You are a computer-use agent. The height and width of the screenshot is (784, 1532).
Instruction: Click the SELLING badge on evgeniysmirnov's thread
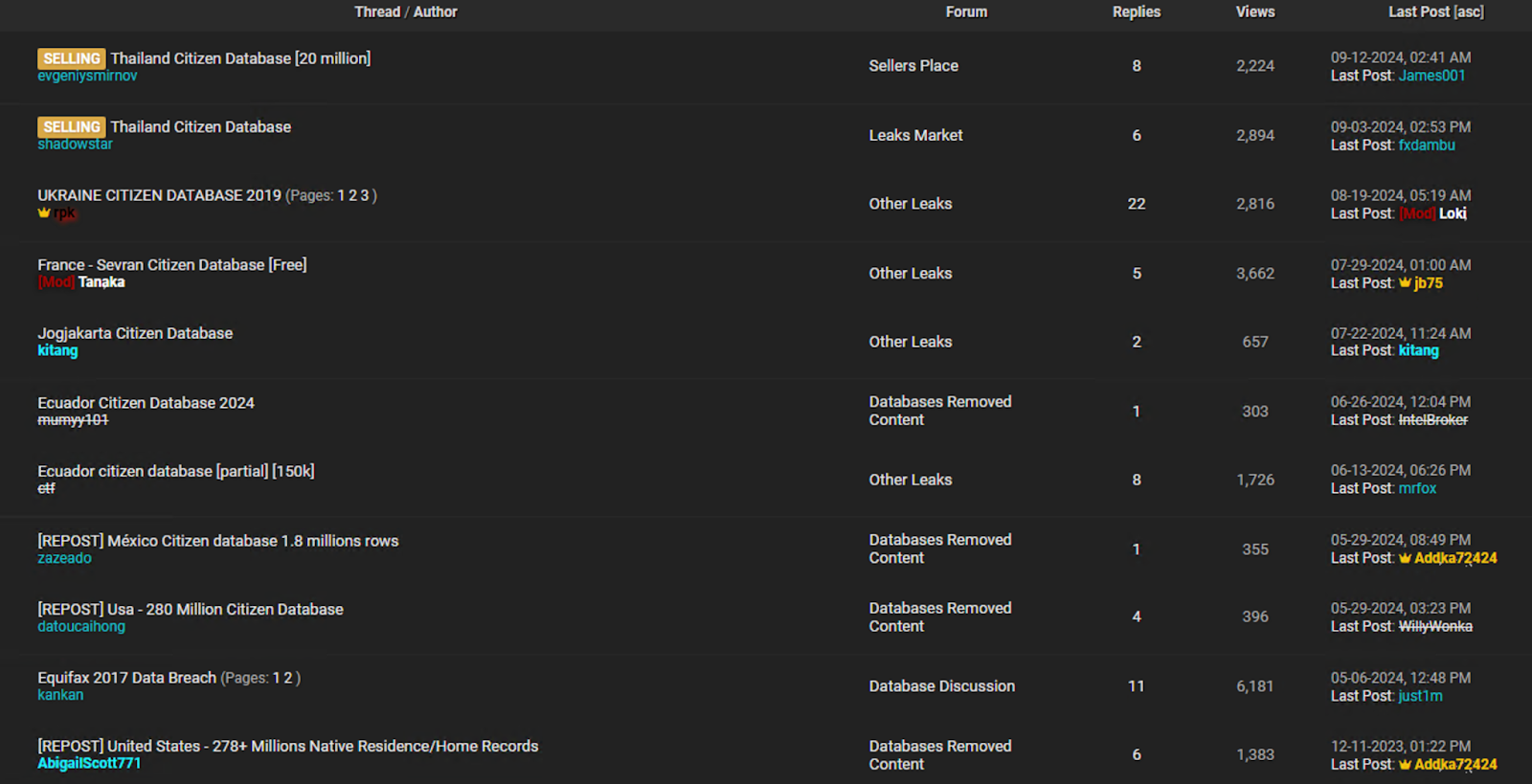pos(71,58)
